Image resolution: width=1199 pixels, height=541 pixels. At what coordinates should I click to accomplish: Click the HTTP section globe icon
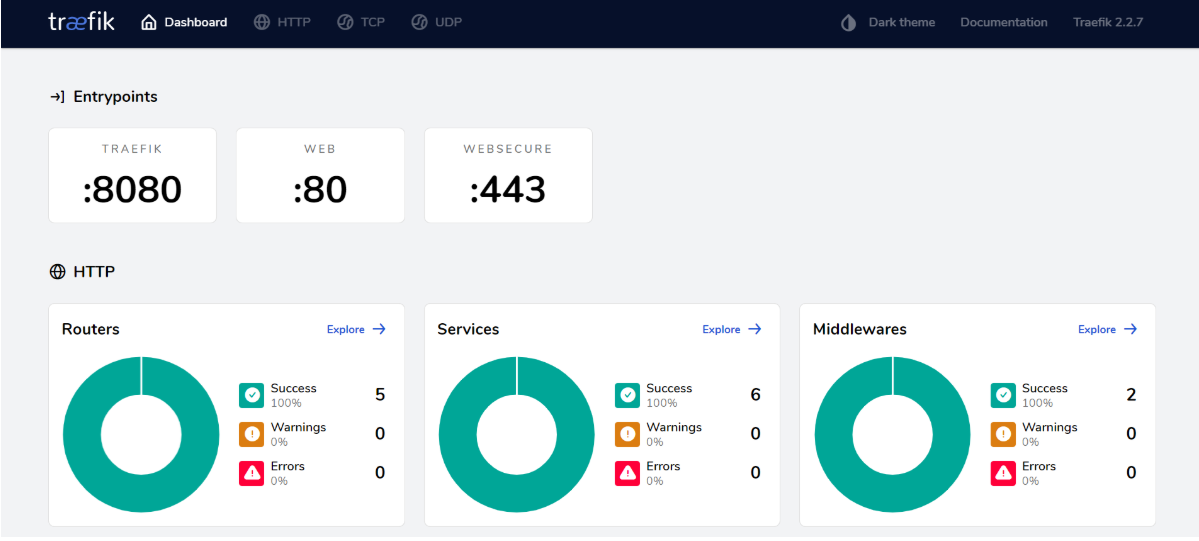point(57,271)
